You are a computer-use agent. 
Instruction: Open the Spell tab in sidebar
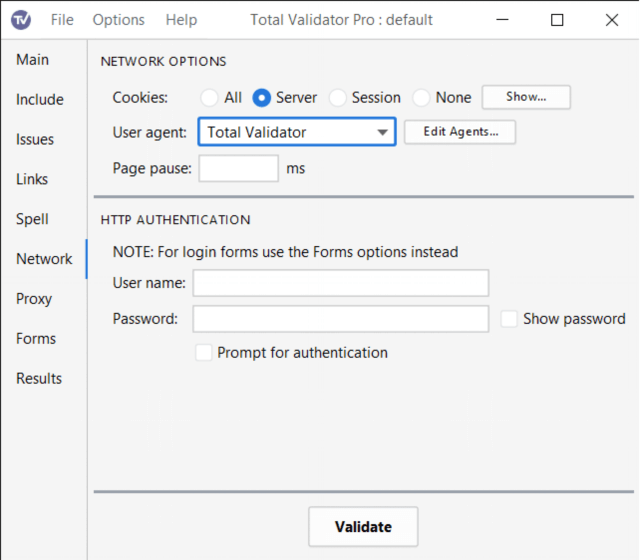pyautogui.click(x=32, y=219)
